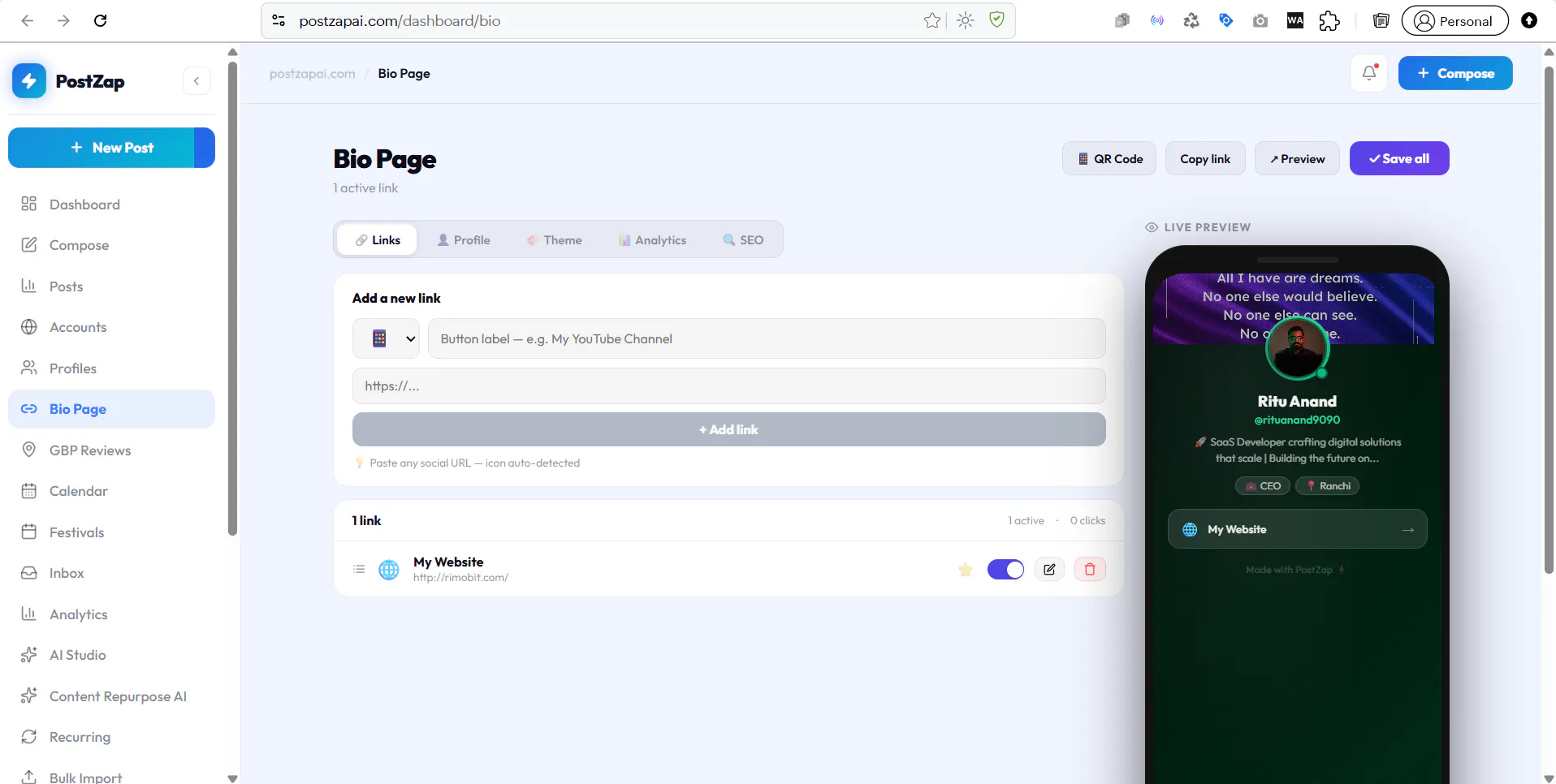The image size is (1556, 784).
Task: Open Accounts in the sidebar
Action: pos(111,327)
